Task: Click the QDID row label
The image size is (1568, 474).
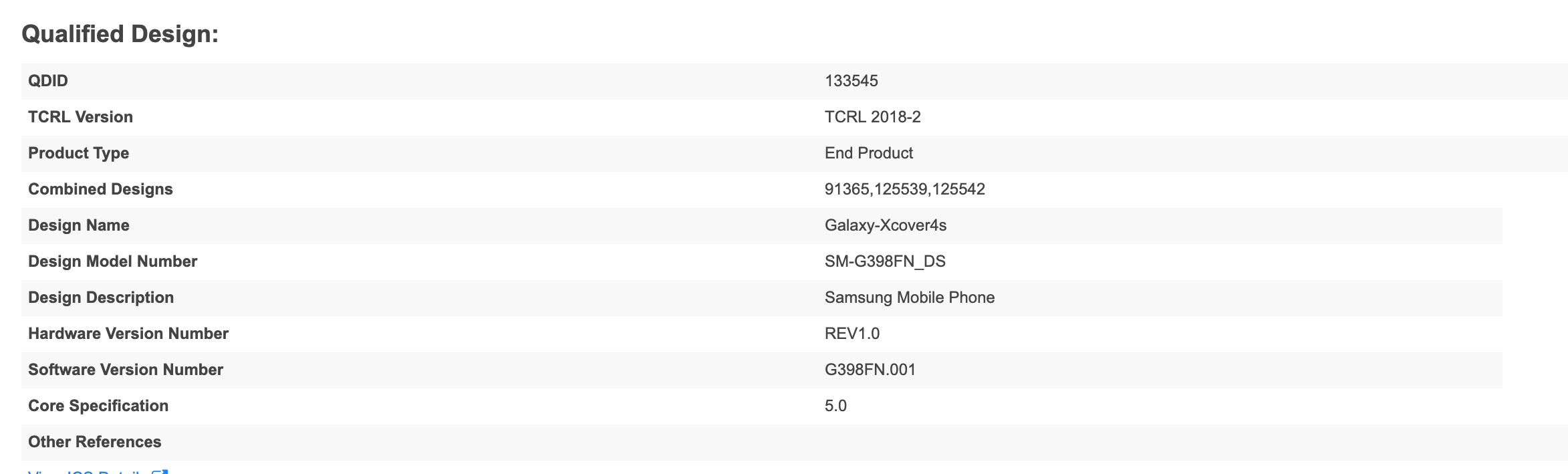Action: (x=48, y=81)
